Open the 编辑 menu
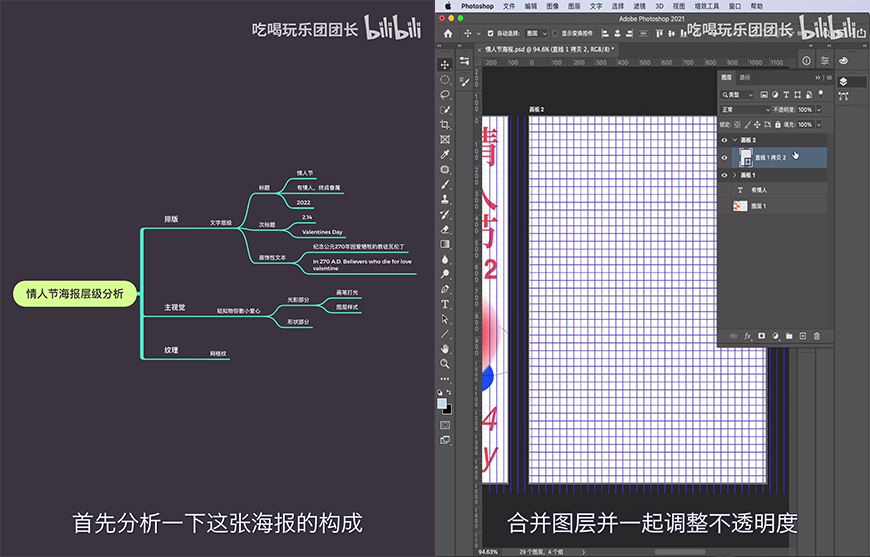The width and height of the screenshot is (870, 557). pyautogui.click(x=531, y=6)
